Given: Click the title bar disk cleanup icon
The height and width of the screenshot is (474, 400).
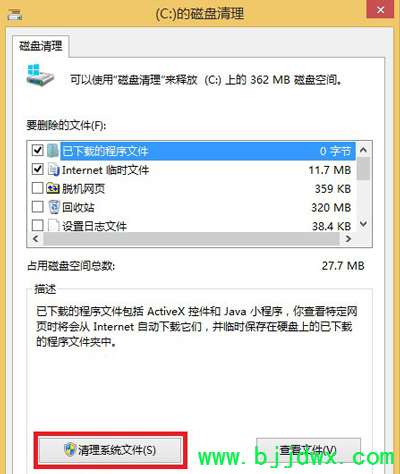Looking at the screenshot, I should coord(15,14).
